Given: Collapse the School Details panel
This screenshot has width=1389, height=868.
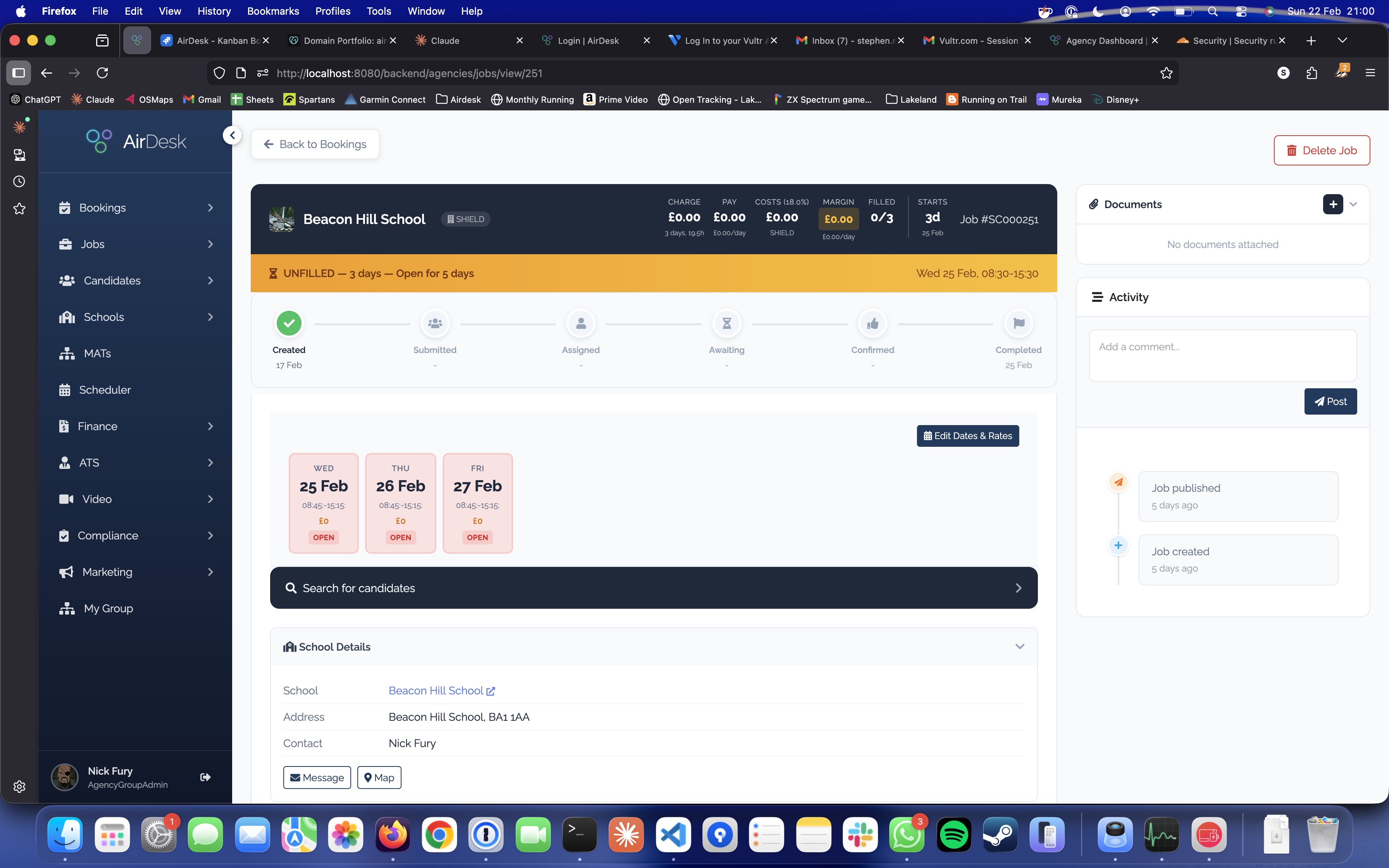Looking at the screenshot, I should tap(1020, 646).
